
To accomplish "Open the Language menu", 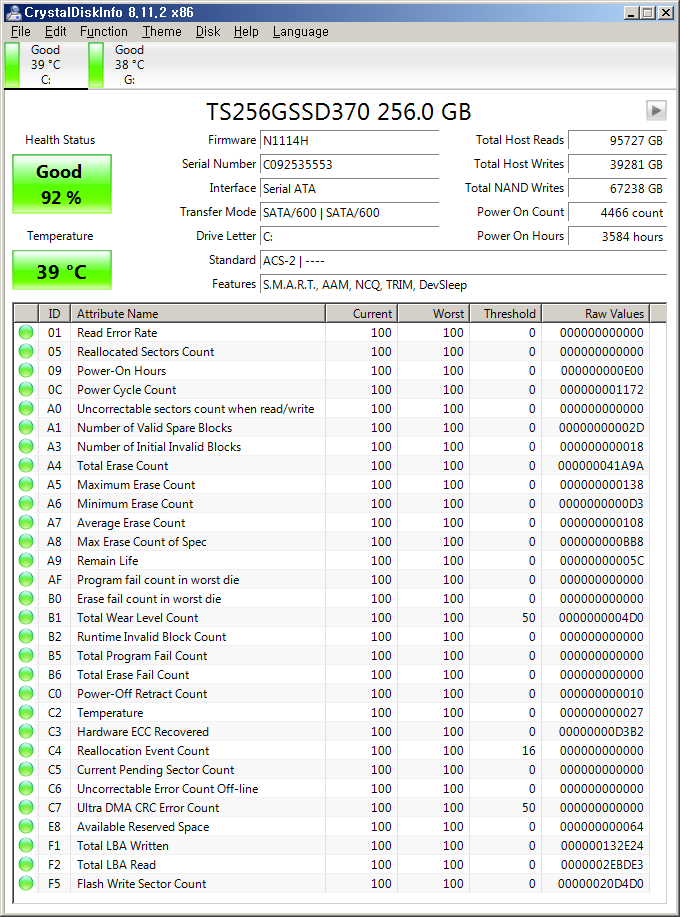I will click(x=300, y=32).
